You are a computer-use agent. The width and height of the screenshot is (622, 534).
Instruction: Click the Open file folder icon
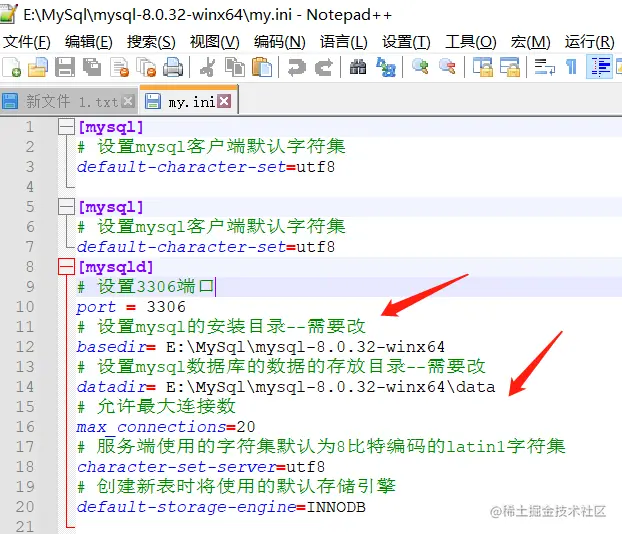pyautogui.click(x=38, y=67)
